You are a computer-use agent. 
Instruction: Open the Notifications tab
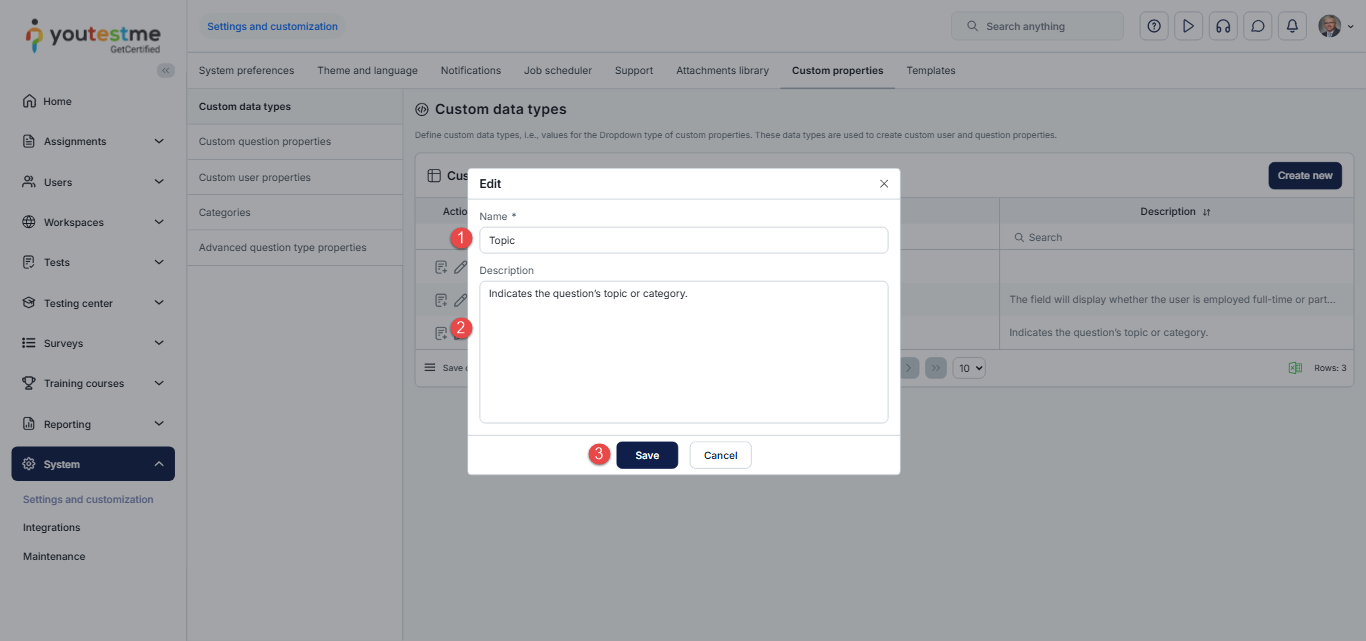471,71
